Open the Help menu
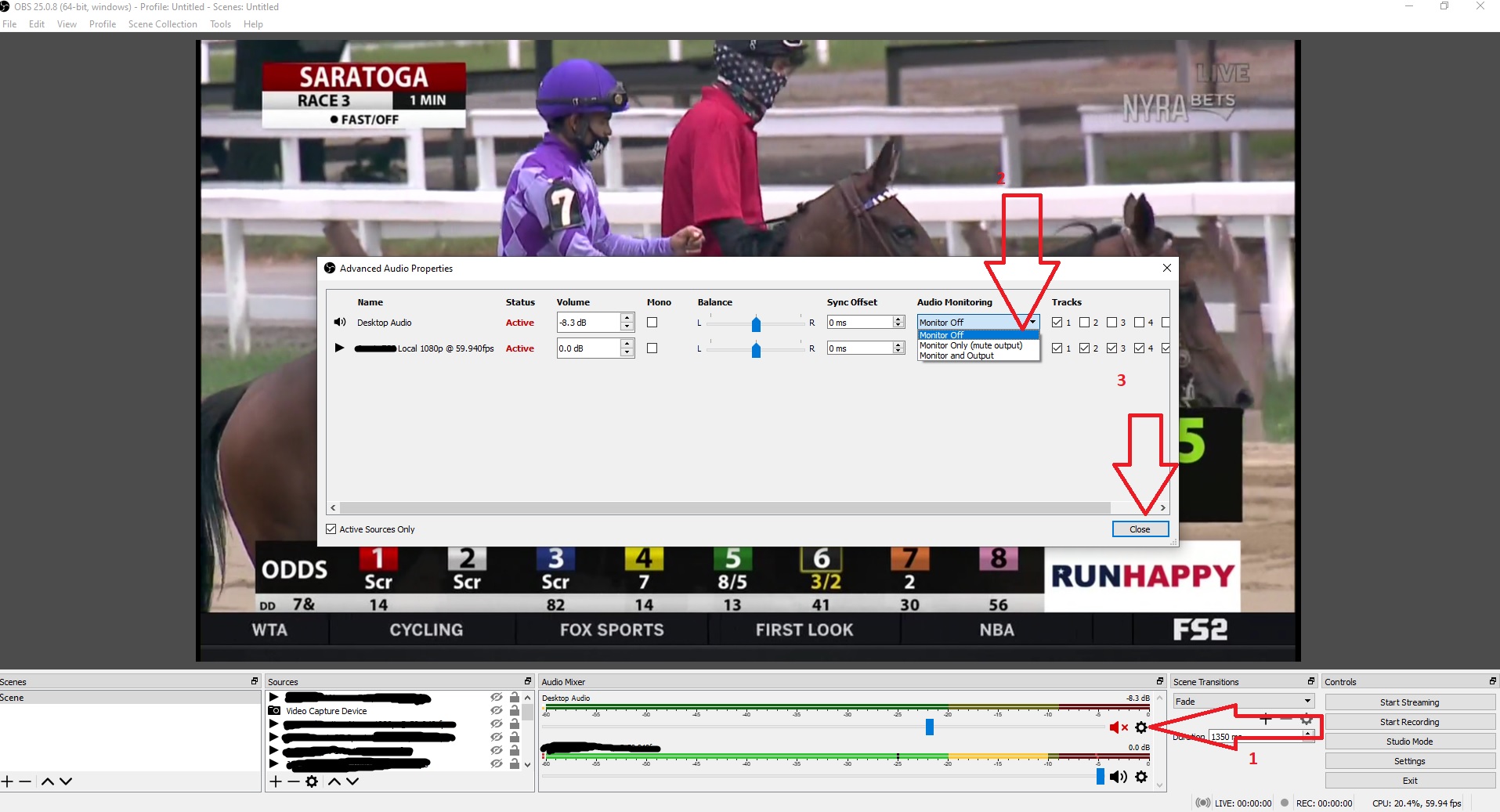This screenshot has width=1500, height=812. (253, 24)
